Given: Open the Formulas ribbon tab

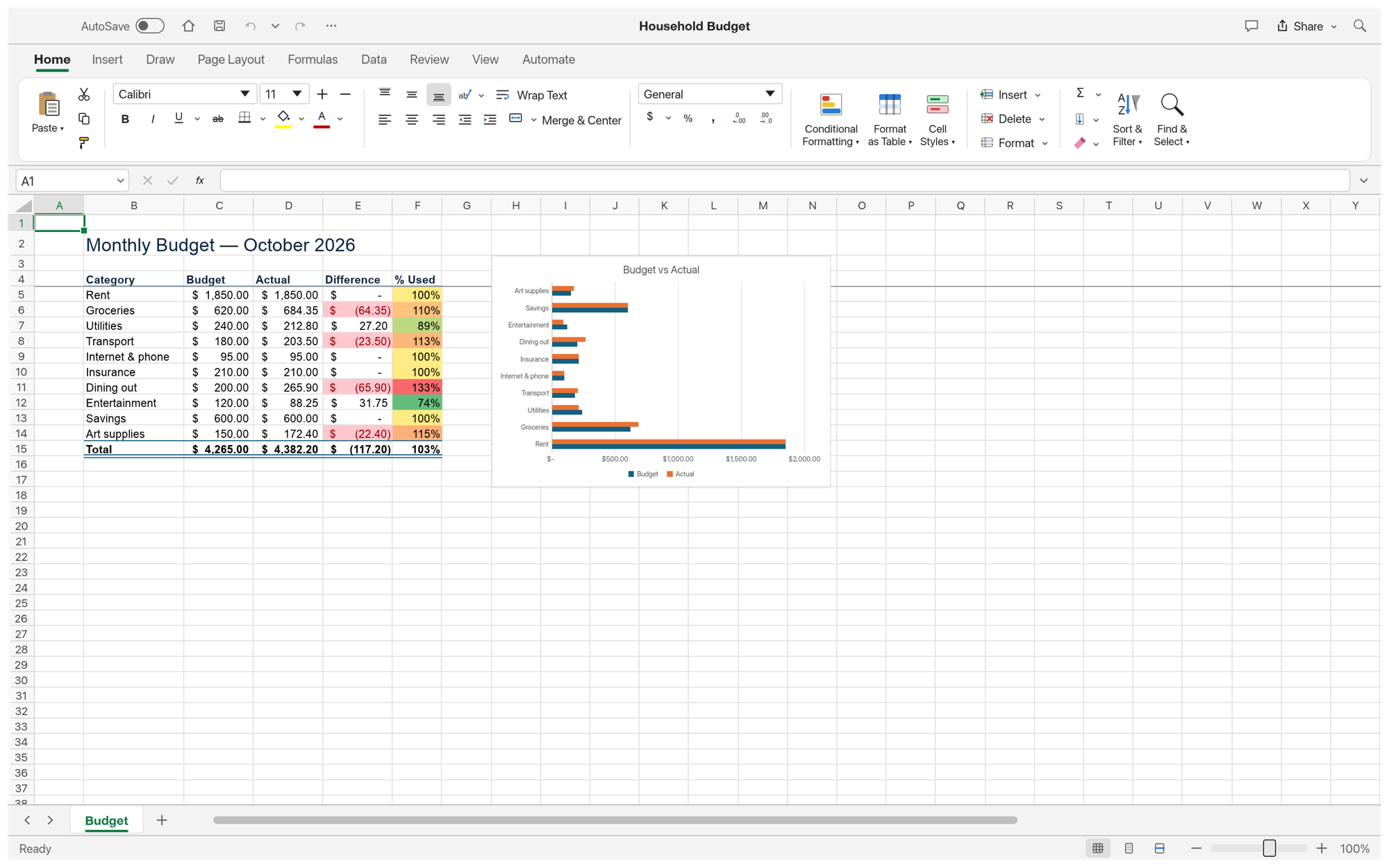Looking at the screenshot, I should [x=313, y=60].
